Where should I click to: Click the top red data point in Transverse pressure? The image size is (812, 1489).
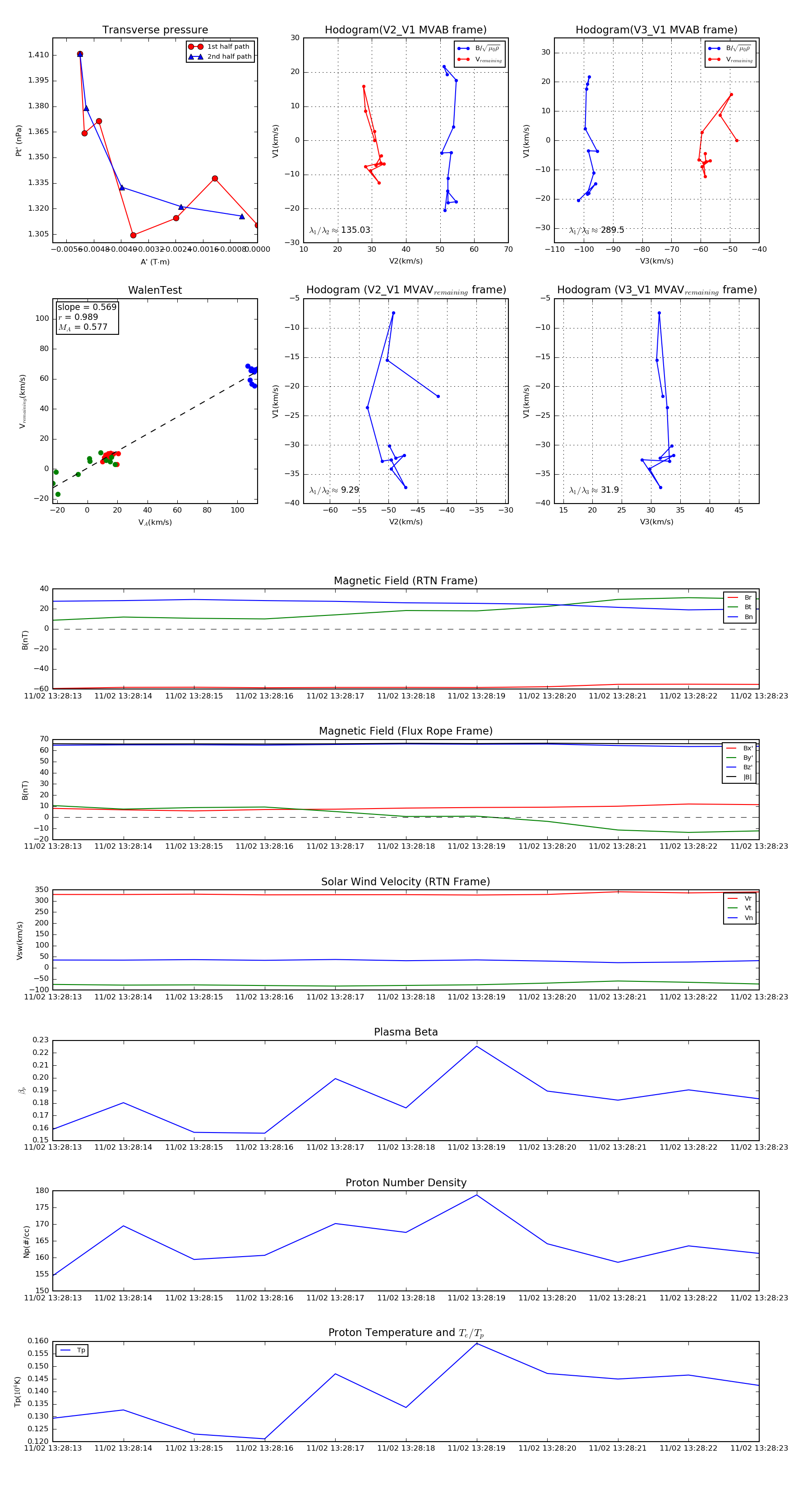(80, 54)
